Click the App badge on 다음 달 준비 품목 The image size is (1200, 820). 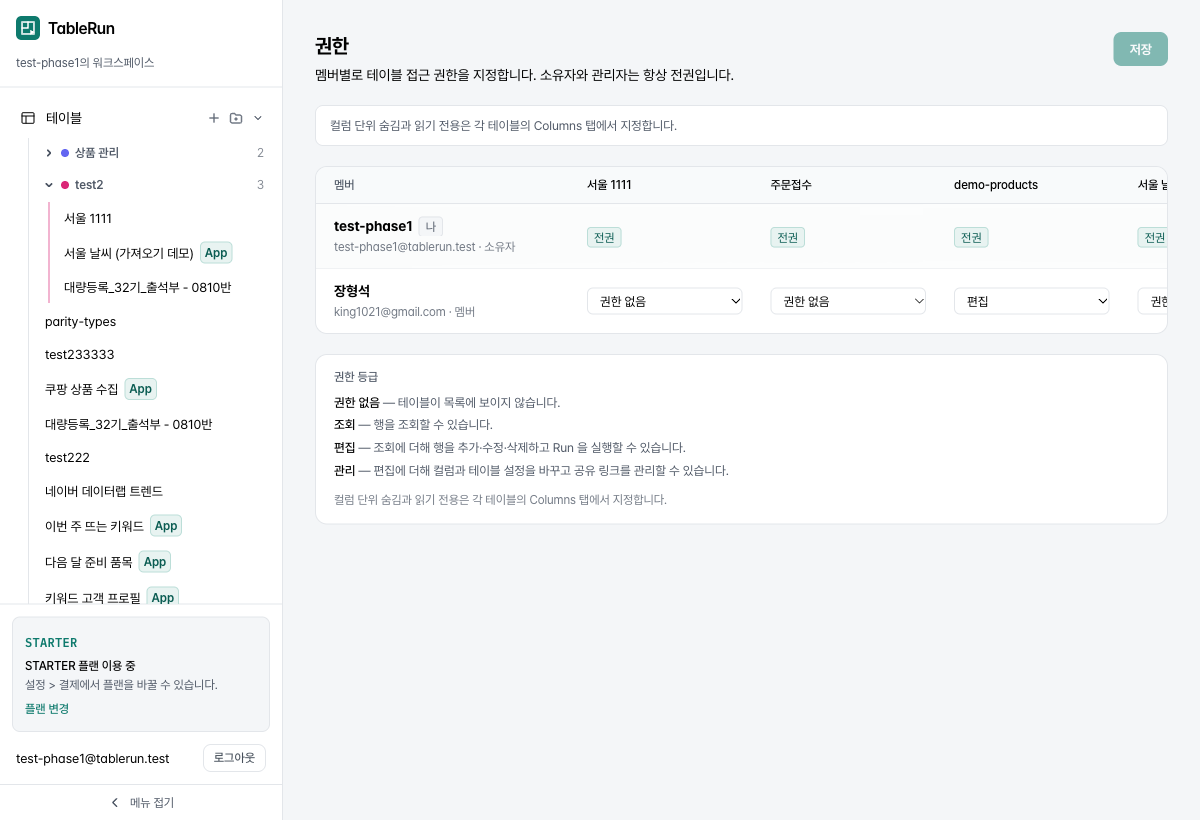pyautogui.click(x=155, y=562)
